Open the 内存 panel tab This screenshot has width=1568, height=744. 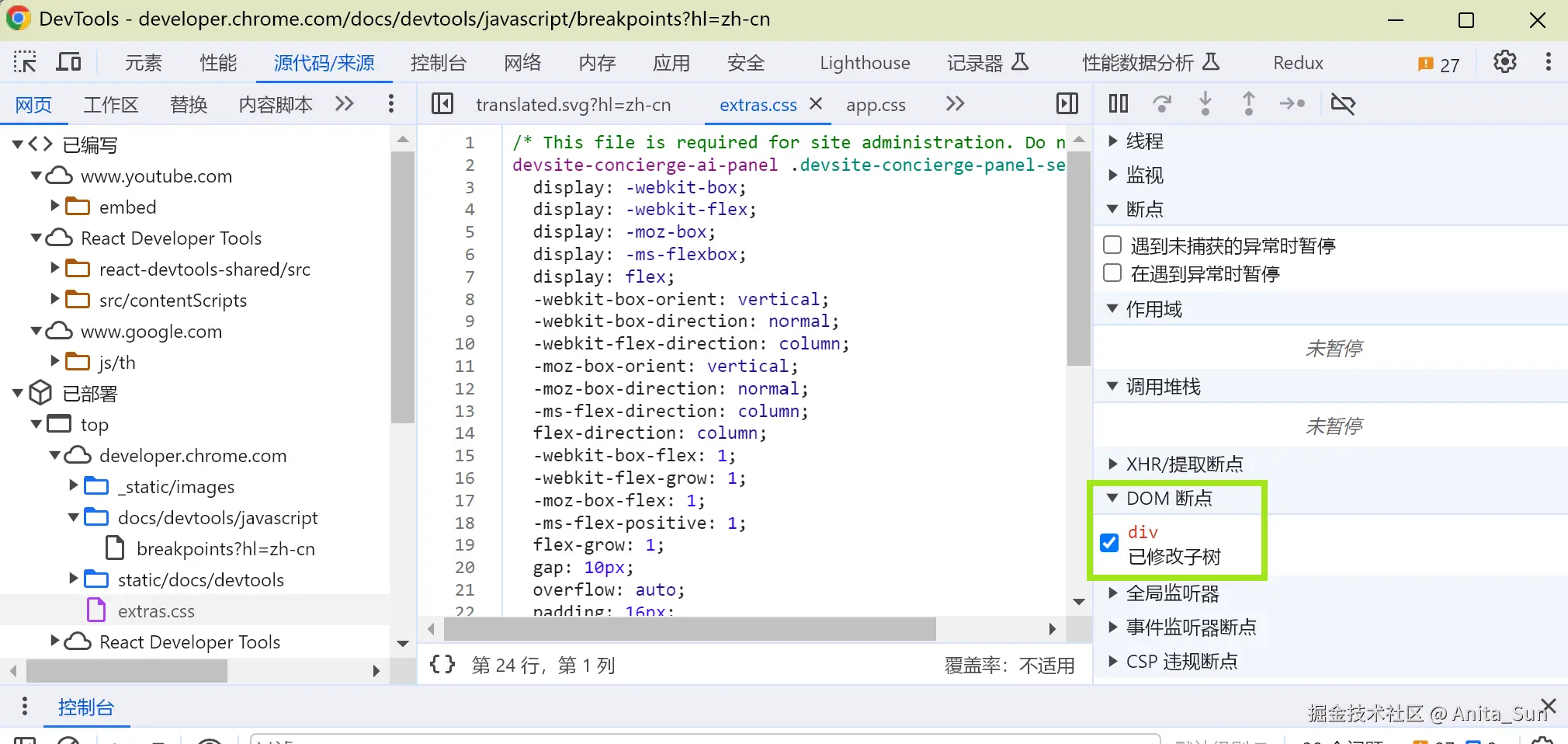(597, 63)
